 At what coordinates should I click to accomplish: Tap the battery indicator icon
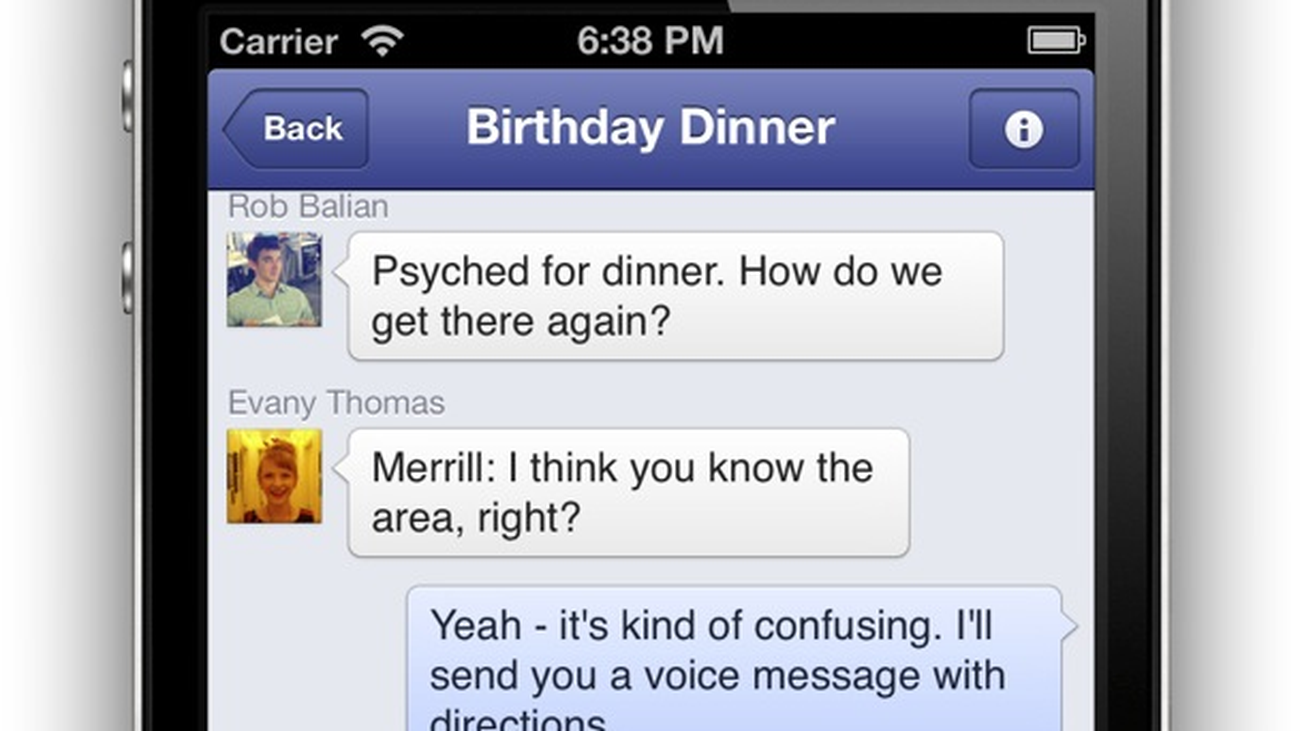[x=1055, y=41]
